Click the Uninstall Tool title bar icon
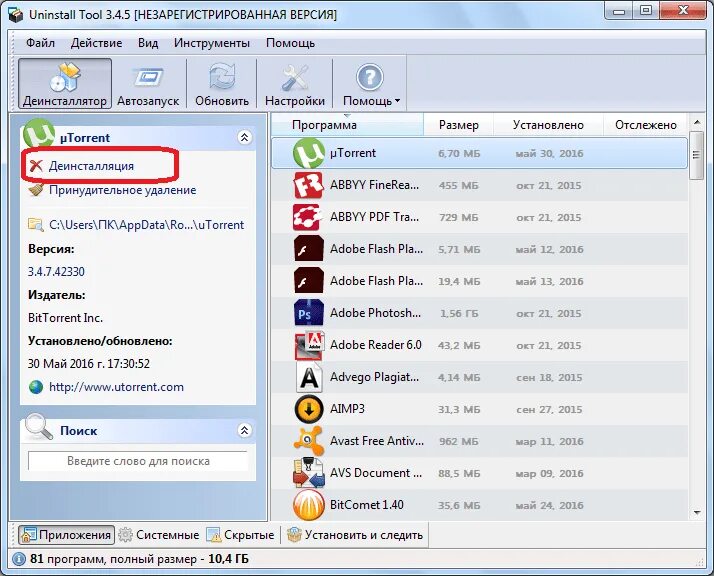This screenshot has height=576, width=714. coord(15,14)
